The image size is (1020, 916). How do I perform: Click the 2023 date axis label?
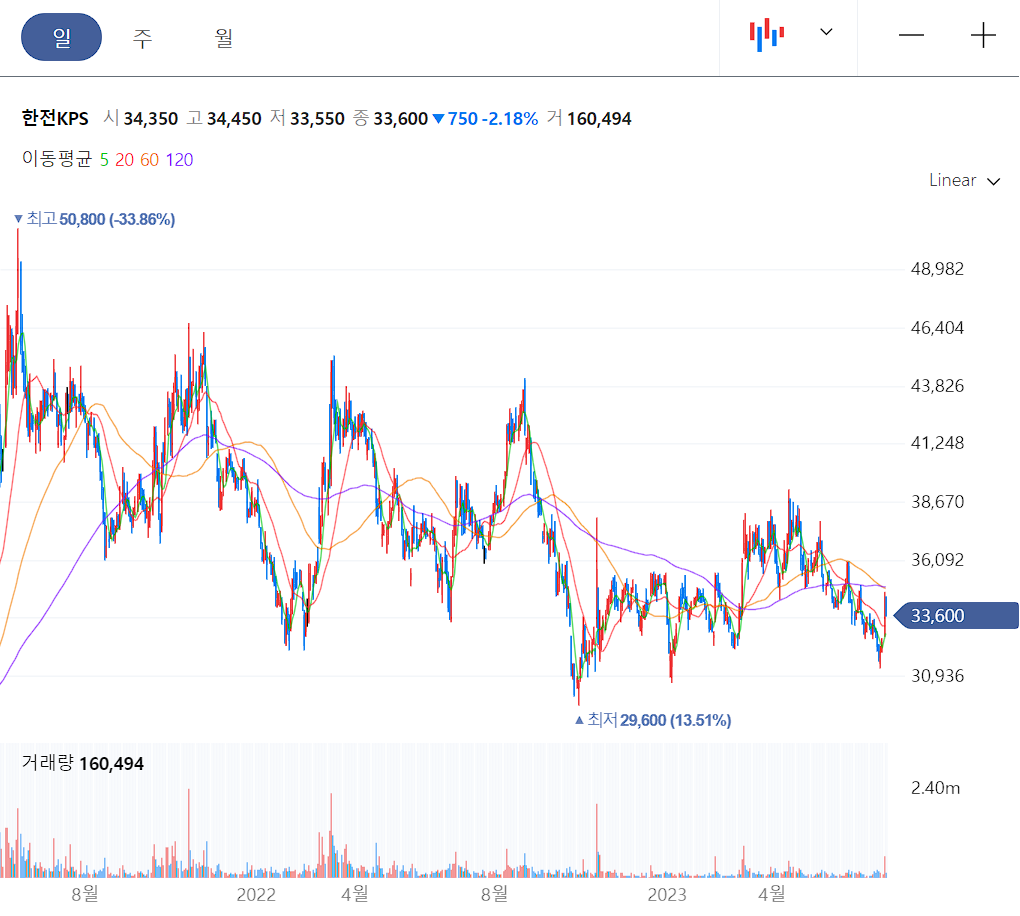tap(667, 895)
